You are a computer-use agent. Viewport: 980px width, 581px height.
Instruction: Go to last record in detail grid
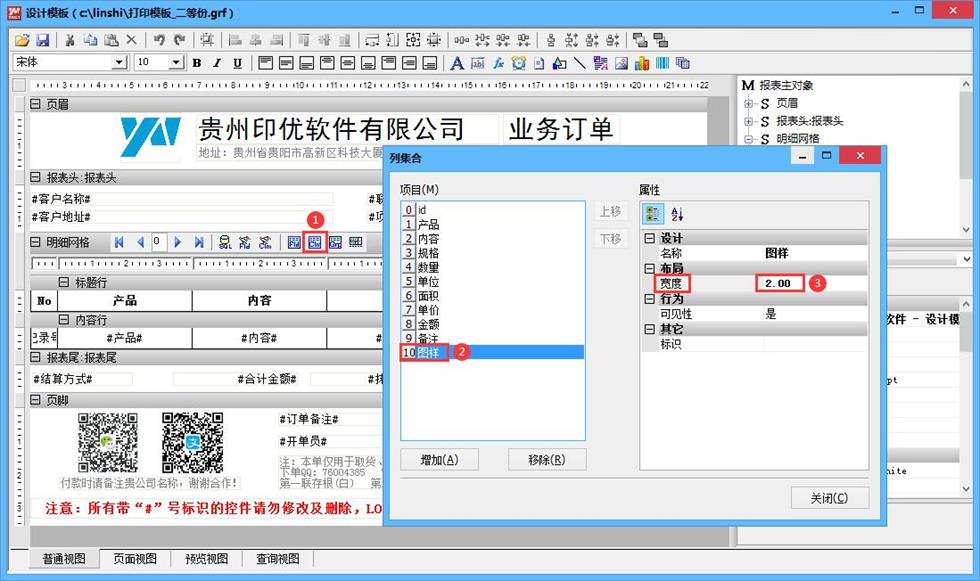199,242
